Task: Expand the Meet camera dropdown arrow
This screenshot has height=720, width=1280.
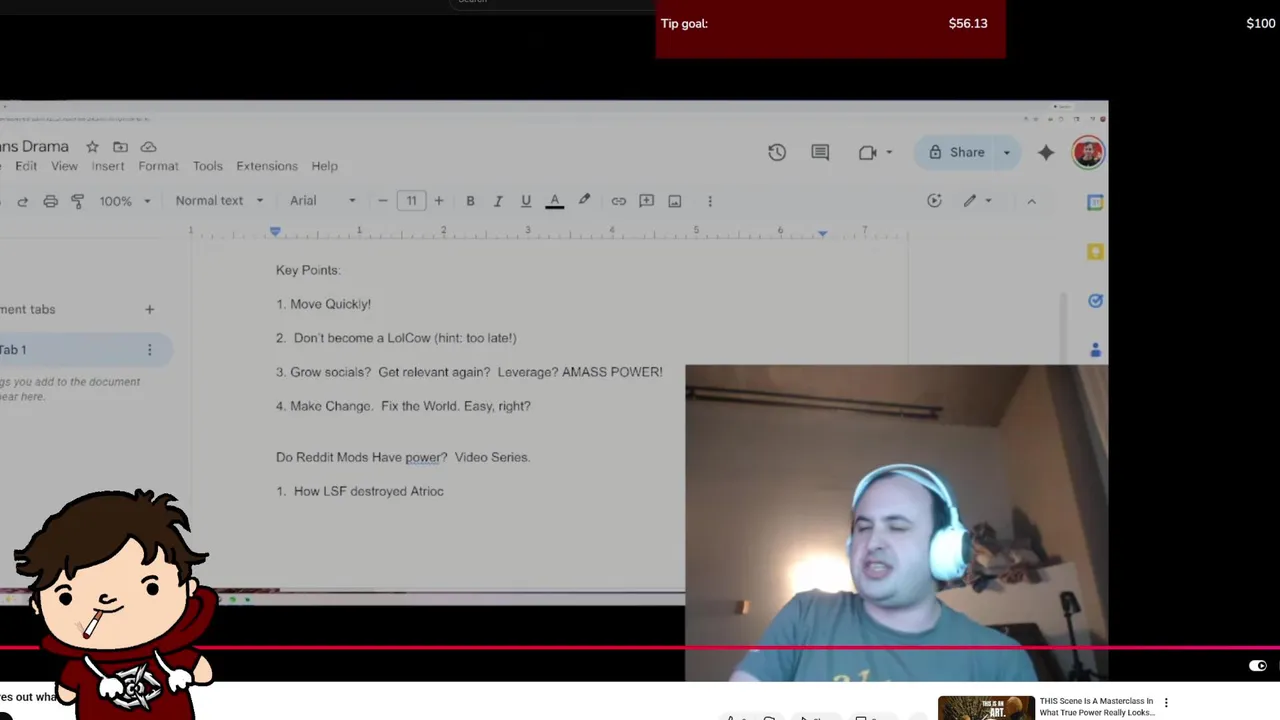Action: (x=889, y=153)
